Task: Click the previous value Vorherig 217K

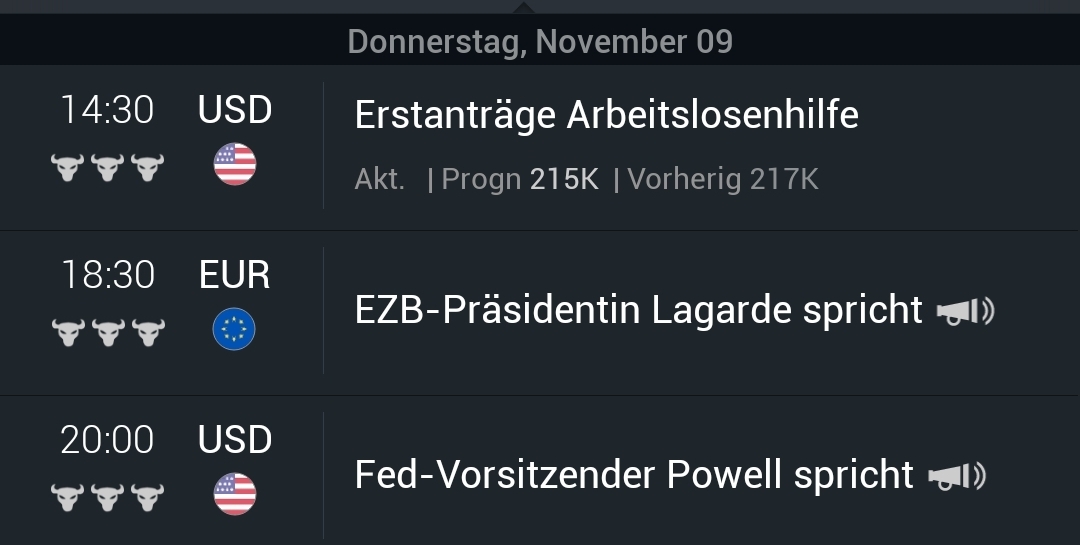Action: click(722, 180)
